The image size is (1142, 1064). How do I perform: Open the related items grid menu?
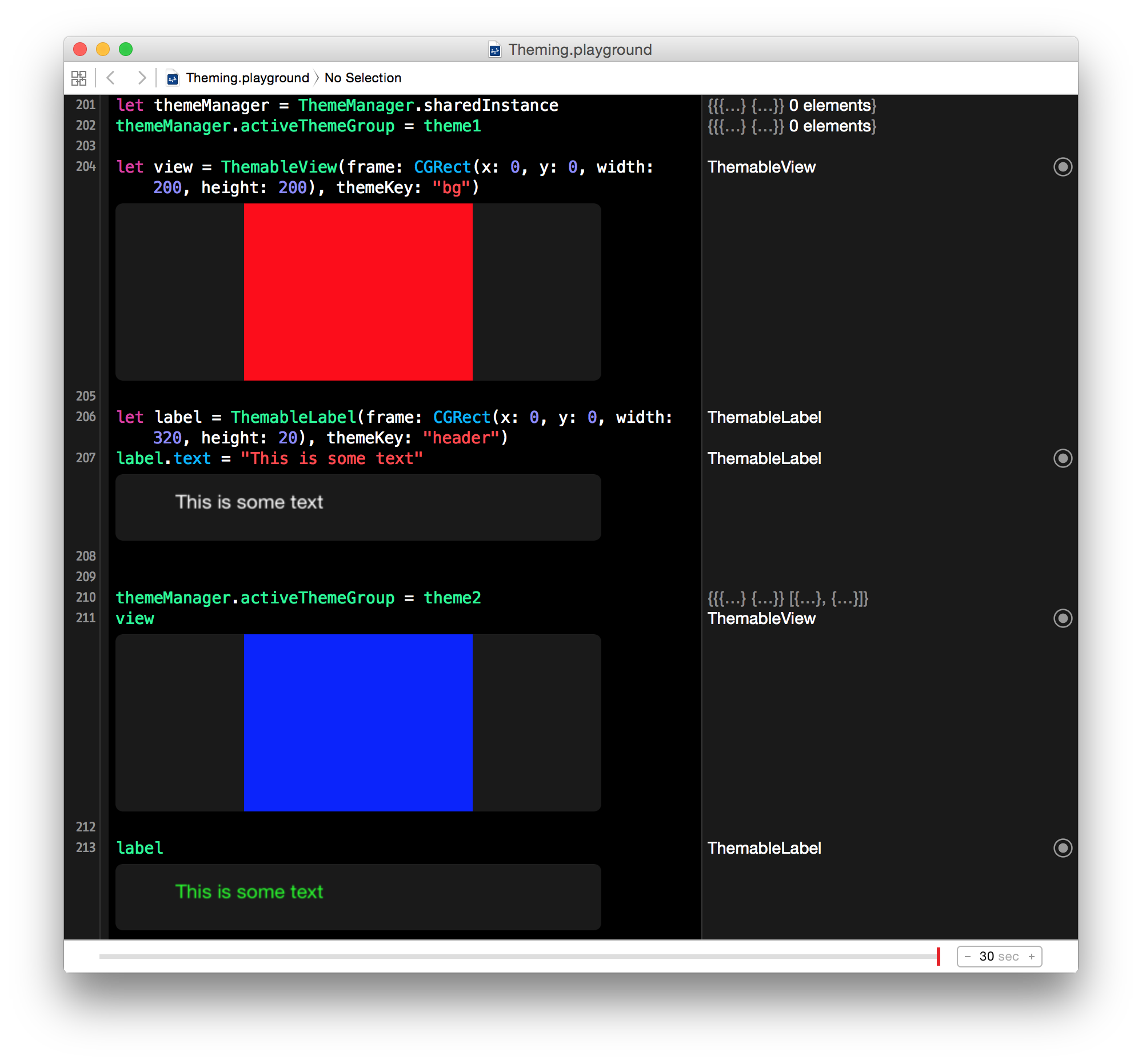point(79,78)
